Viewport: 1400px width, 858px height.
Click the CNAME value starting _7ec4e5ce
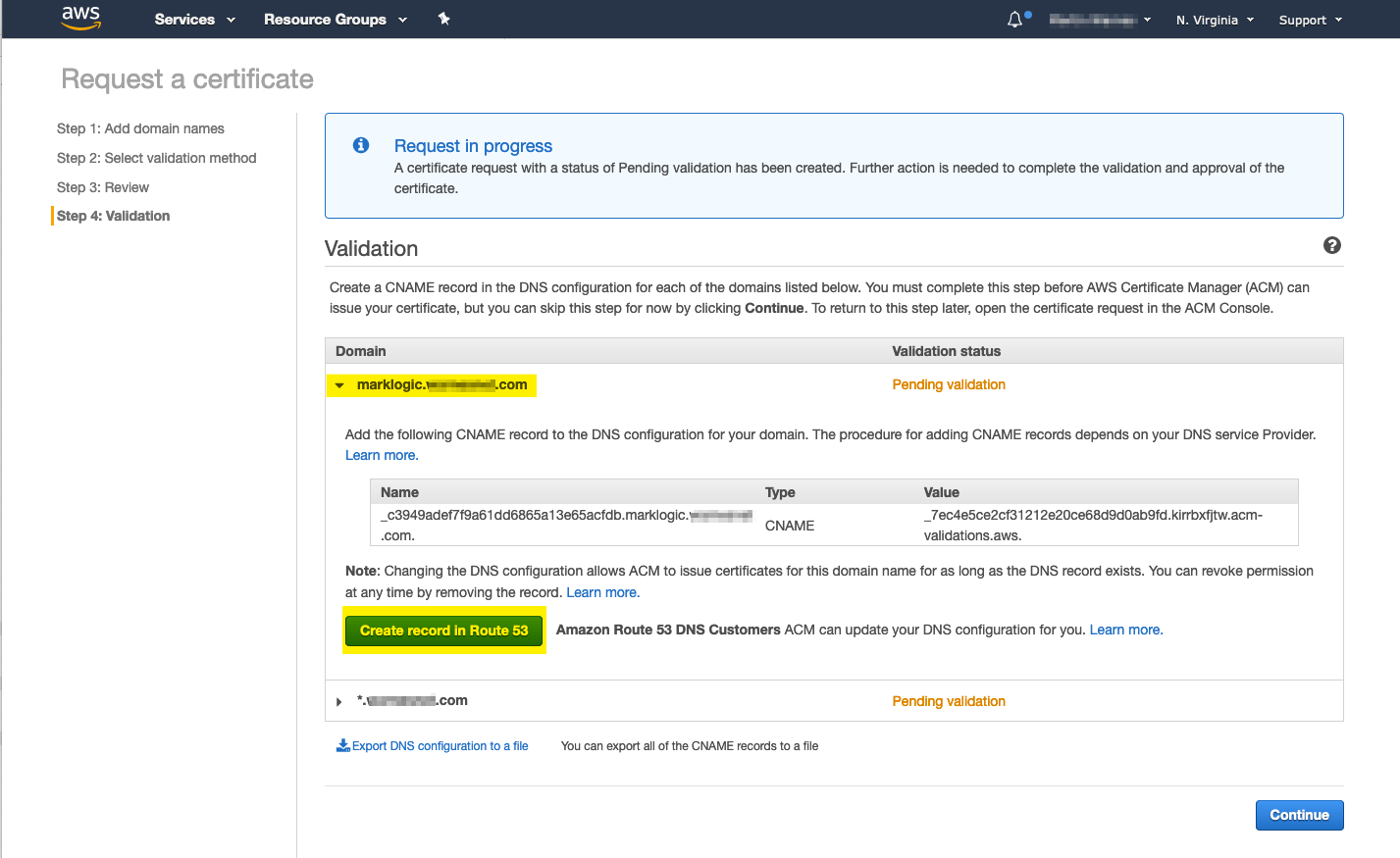click(1093, 526)
